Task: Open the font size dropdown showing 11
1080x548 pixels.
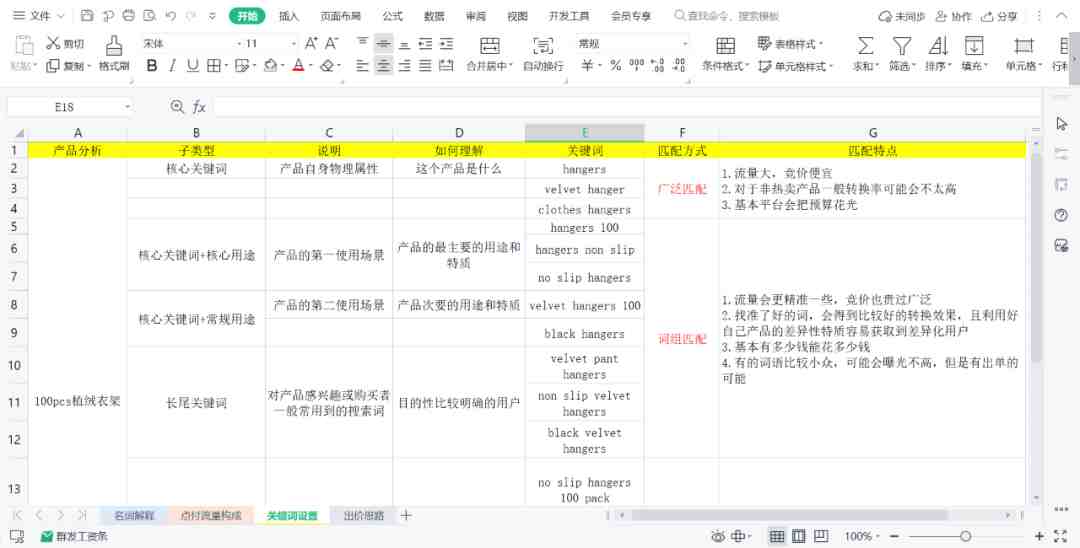Action: click(293, 43)
